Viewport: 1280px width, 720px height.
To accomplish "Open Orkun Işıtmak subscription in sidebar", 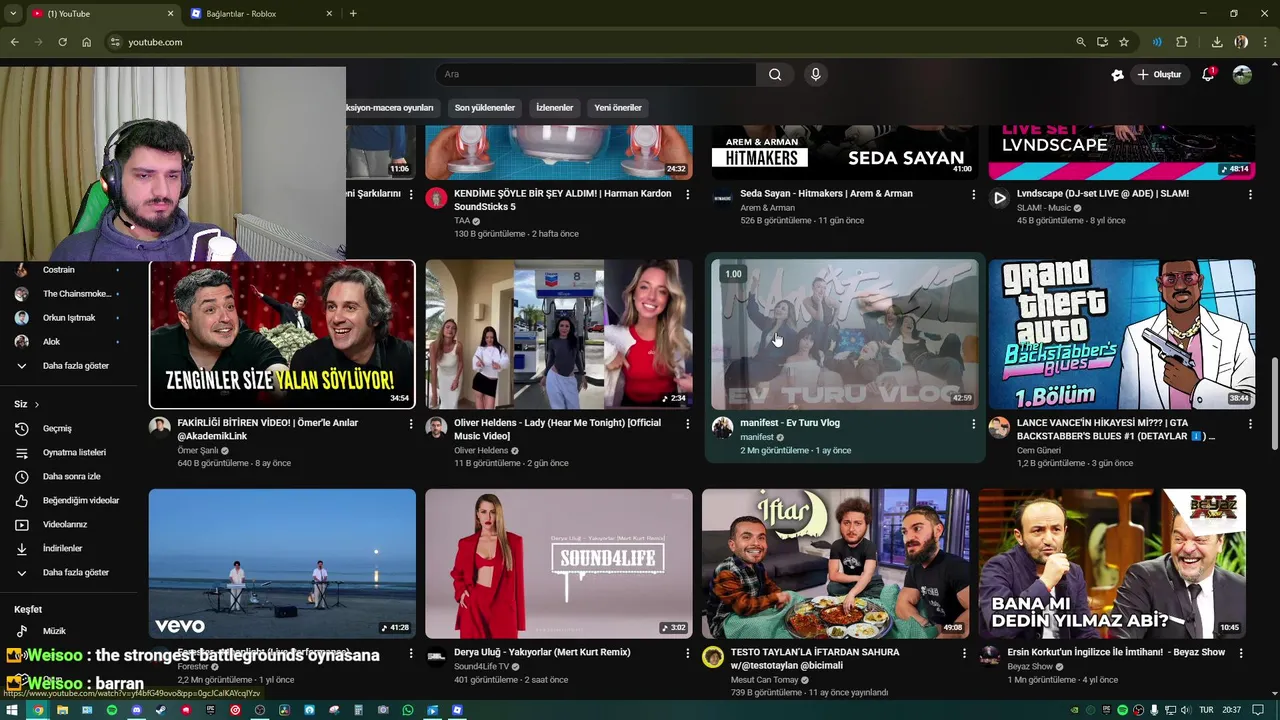I will pyautogui.click(x=70, y=318).
